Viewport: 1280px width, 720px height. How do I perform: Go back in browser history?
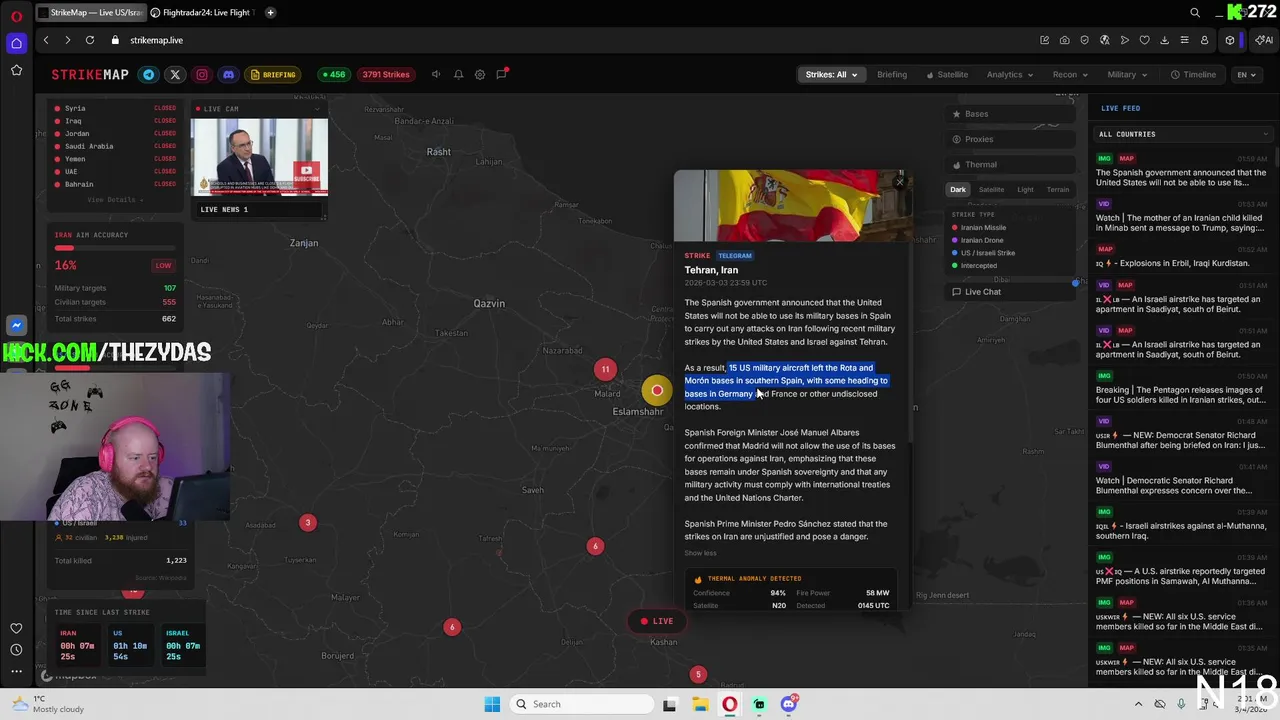46,40
